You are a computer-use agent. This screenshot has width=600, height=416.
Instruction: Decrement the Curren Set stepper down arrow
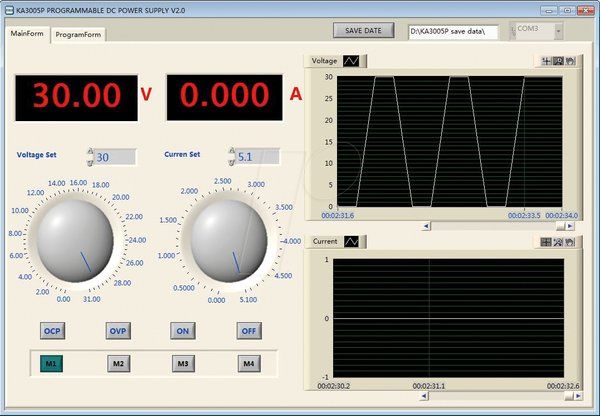point(232,163)
